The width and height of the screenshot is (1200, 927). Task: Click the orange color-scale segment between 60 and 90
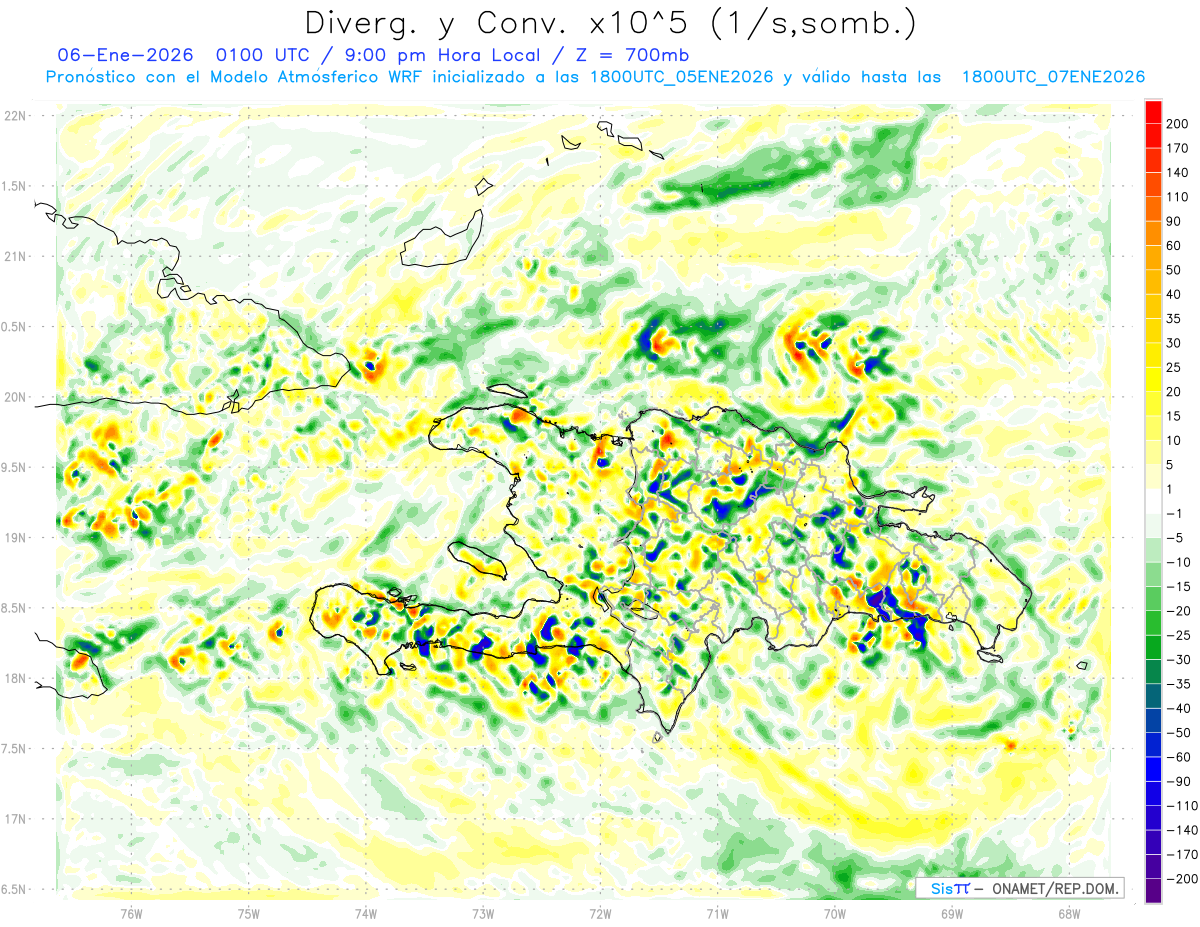(1154, 232)
